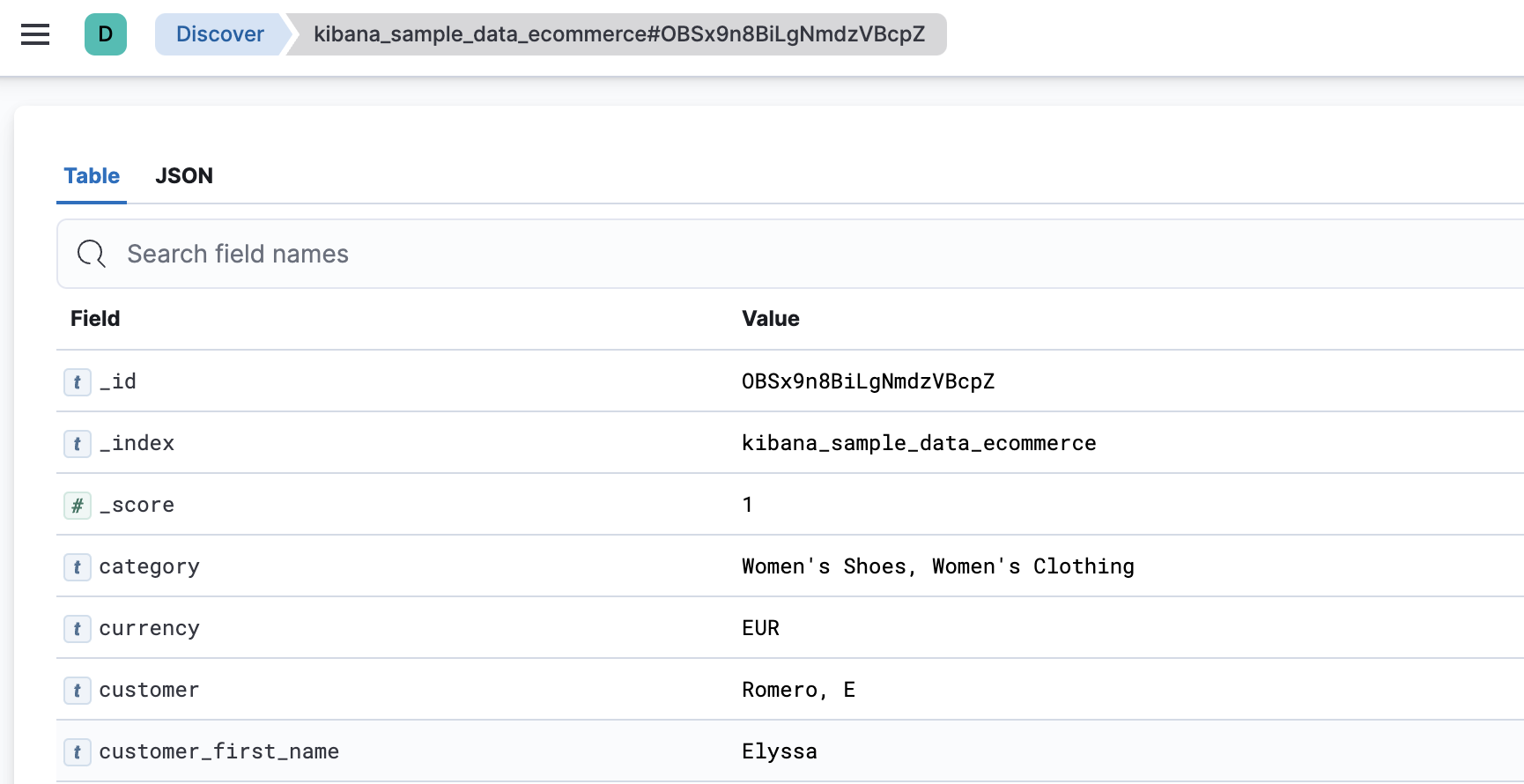Image resolution: width=1524 pixels, height=784 pixels.
Task: Select the Table tab
Action: (92, 176)
